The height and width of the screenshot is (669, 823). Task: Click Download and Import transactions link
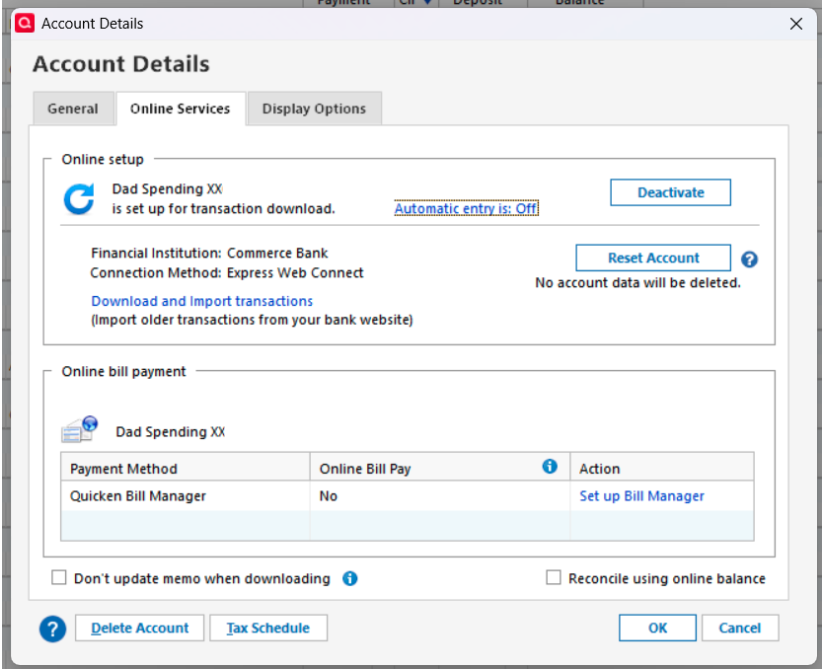point(202,301)
